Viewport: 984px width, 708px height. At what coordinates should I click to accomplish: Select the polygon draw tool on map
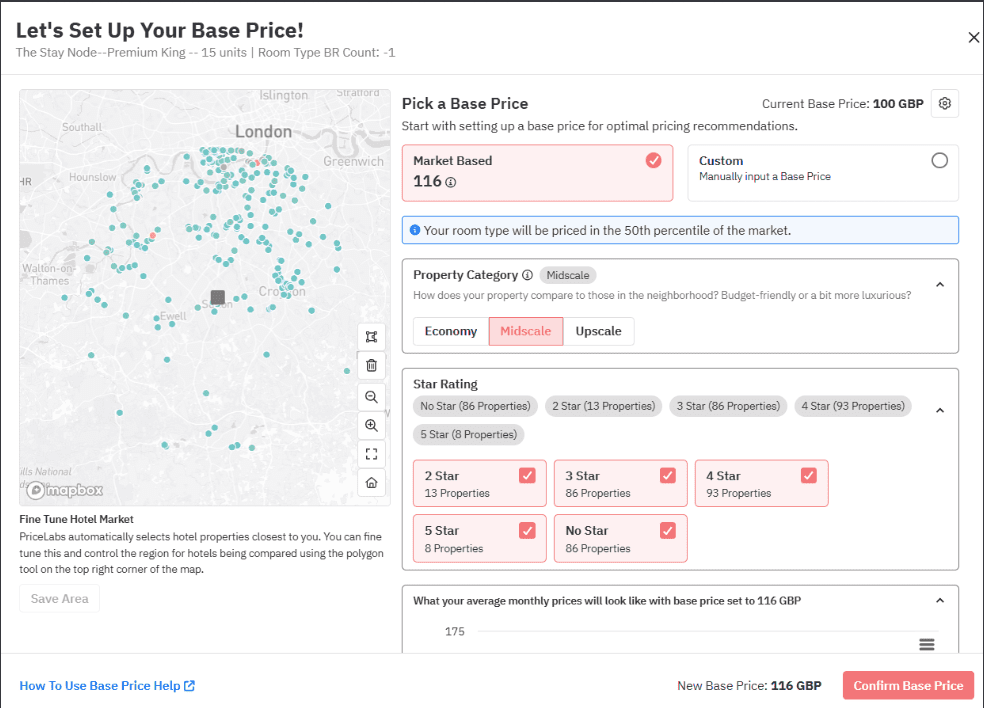pos(371,337)
